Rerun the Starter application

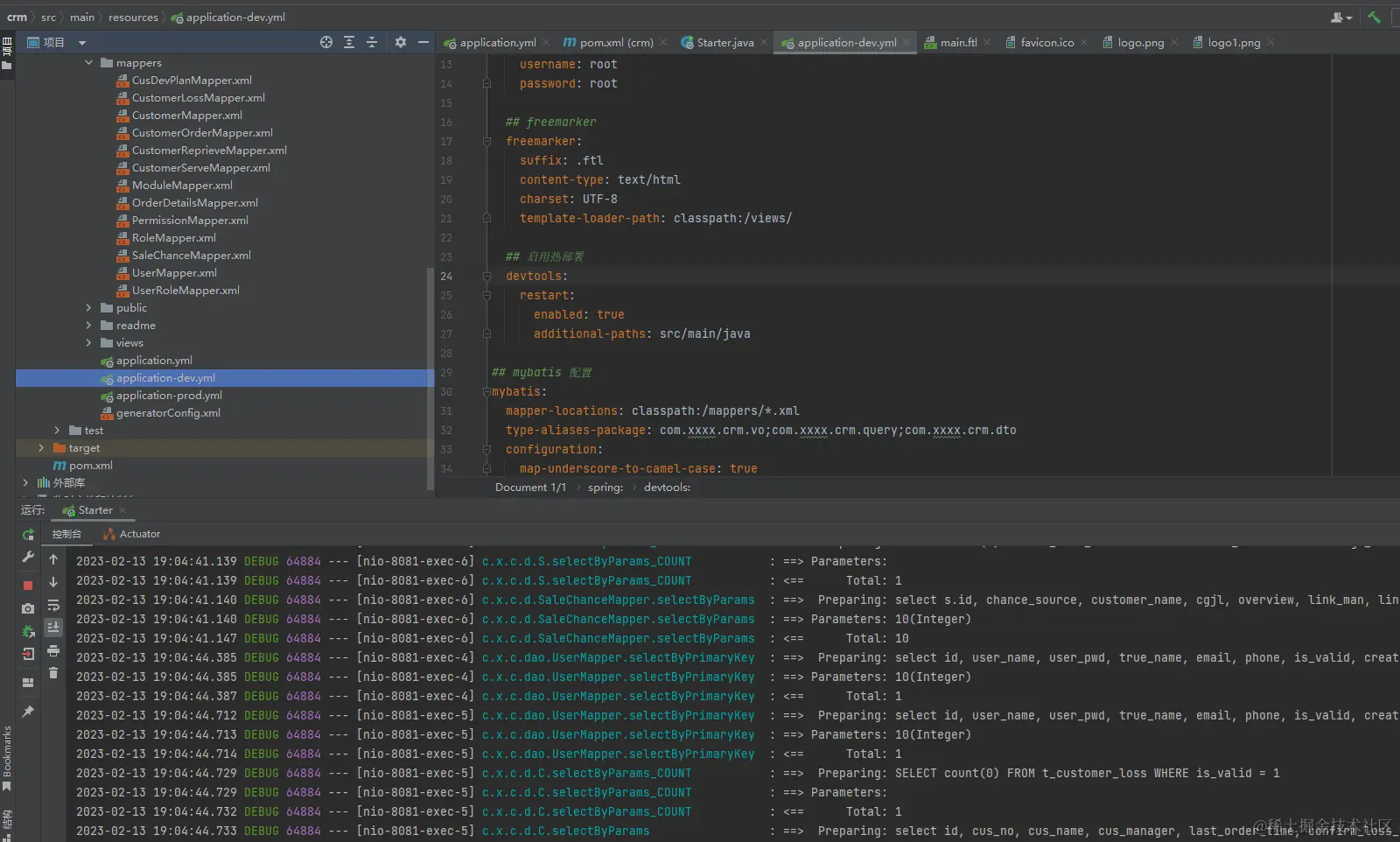coord(28,535)
